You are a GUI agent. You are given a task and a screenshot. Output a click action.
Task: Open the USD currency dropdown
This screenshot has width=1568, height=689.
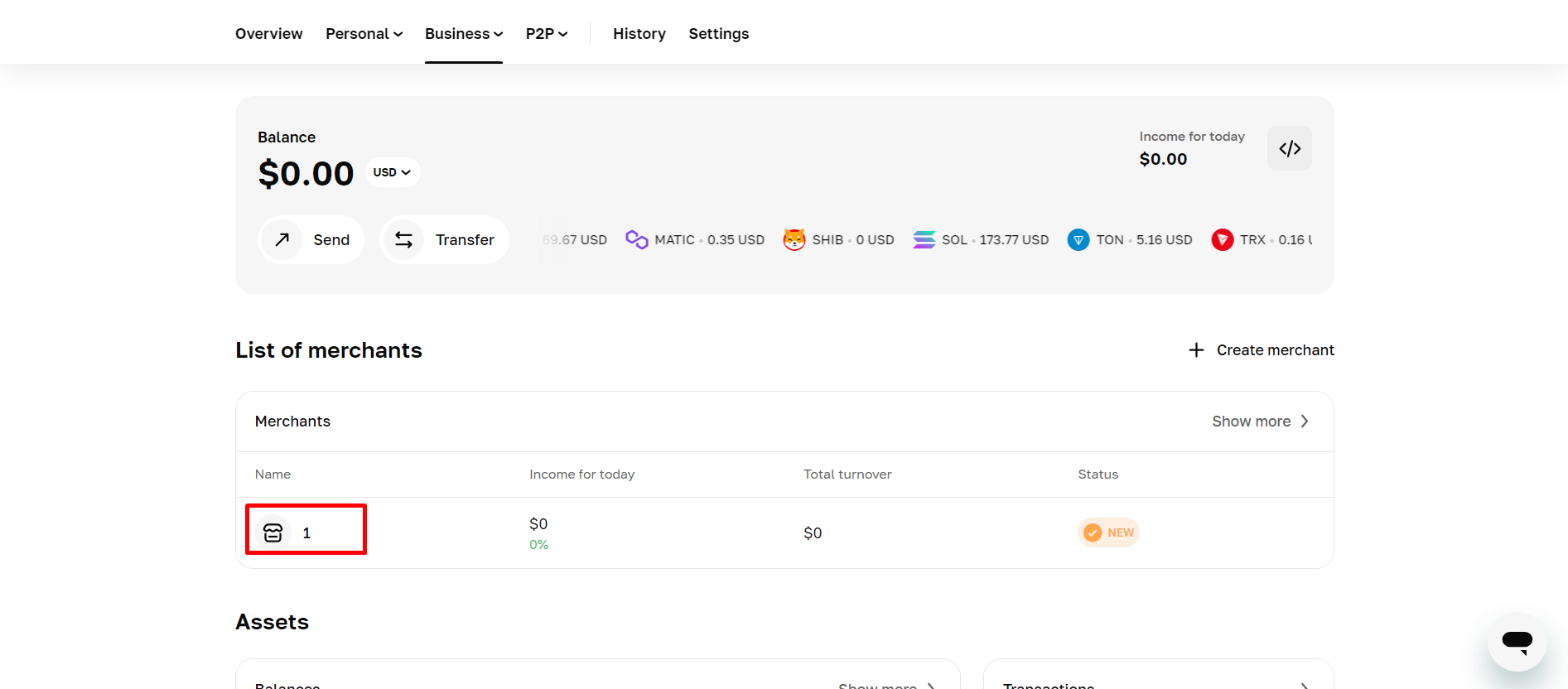pos(392,172)
